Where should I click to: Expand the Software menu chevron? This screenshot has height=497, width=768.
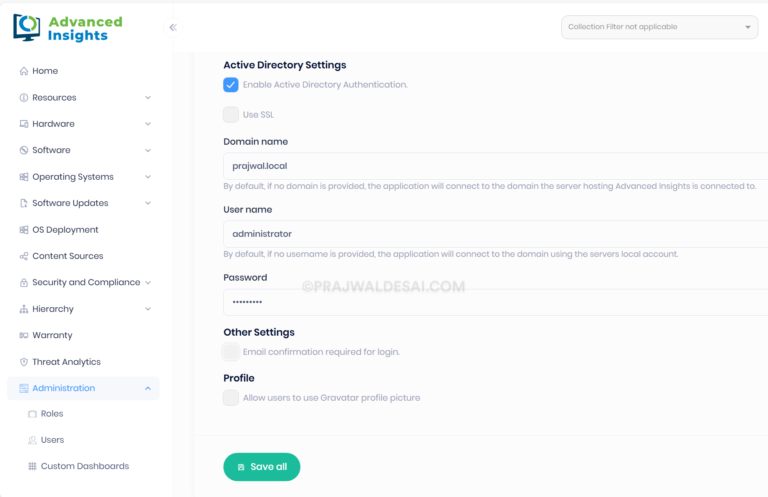(x=148, y=150)
